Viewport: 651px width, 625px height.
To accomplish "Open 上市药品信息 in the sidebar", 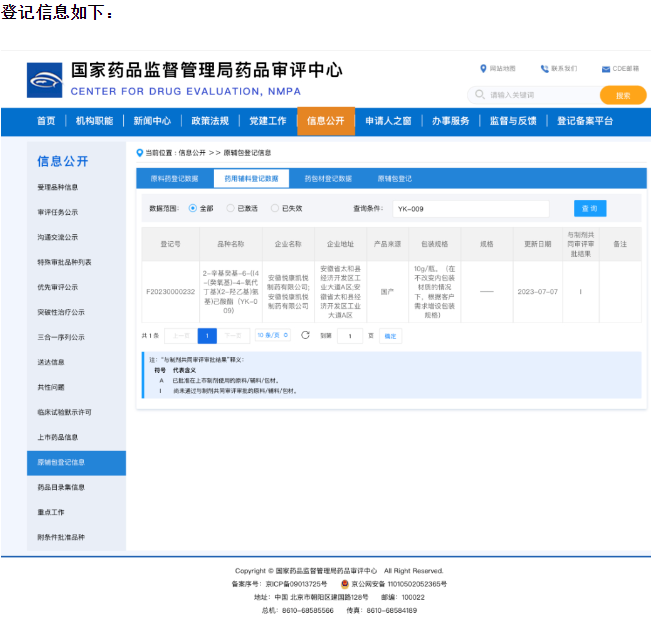I will (58, 437).
